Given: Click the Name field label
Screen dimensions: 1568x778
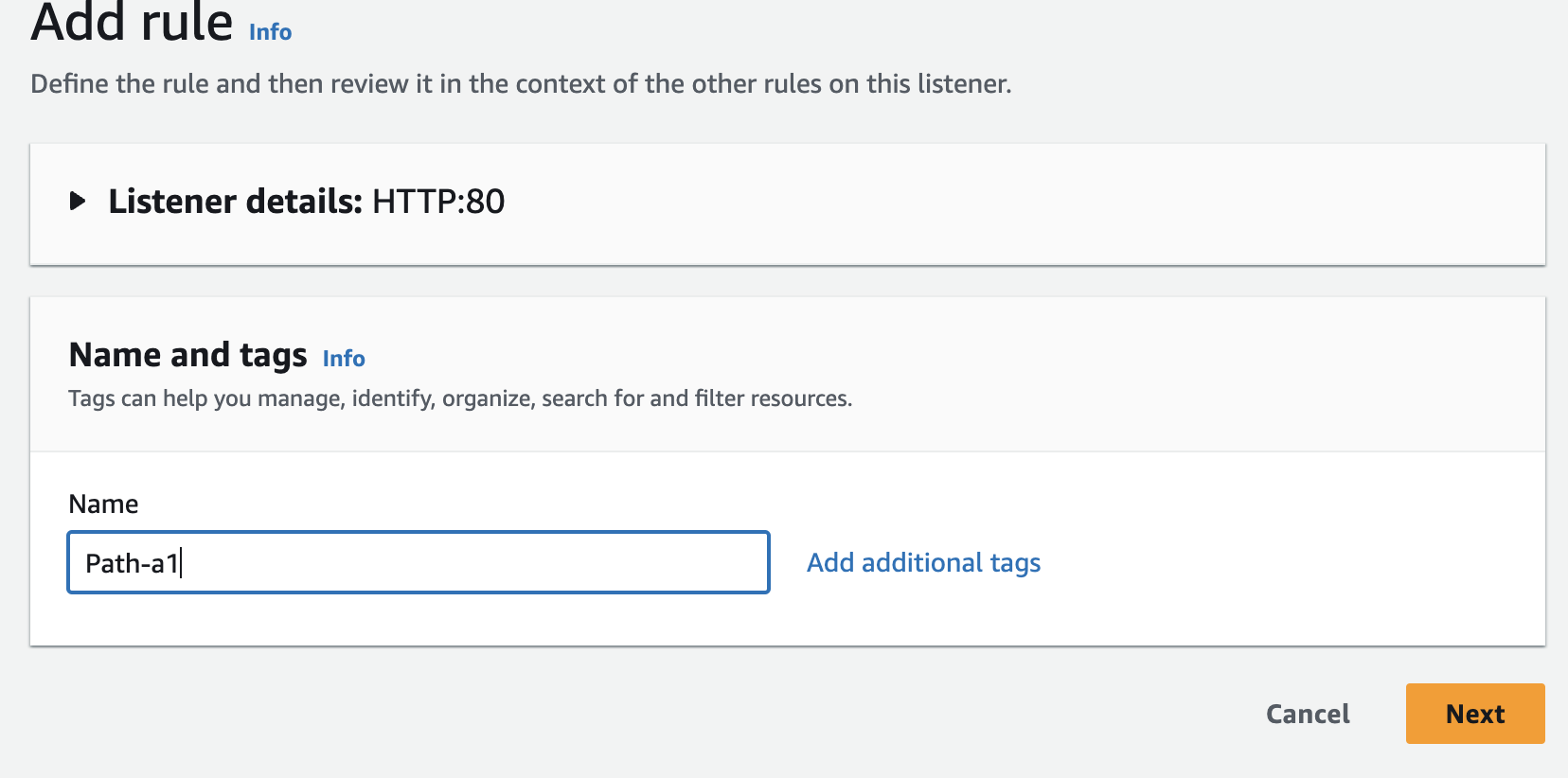Looking at the screenshot, I should coord(103,504).
